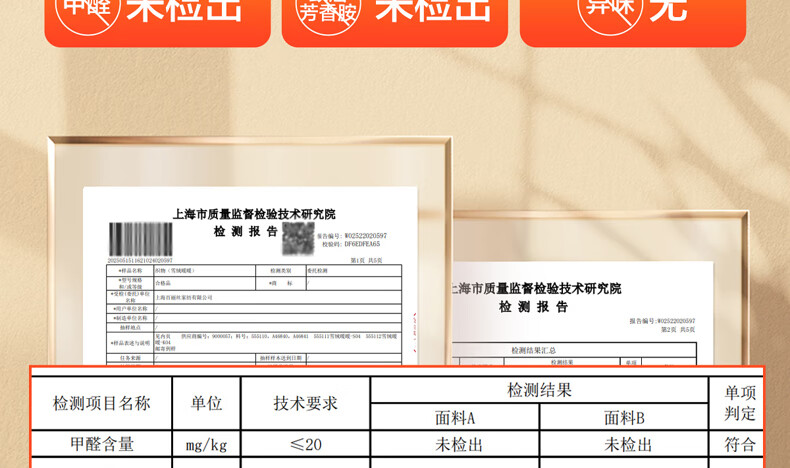The width and height of the screenshot is (790, 468).
Task: Click the 单项判定 table header
Action: click(740, 403)
